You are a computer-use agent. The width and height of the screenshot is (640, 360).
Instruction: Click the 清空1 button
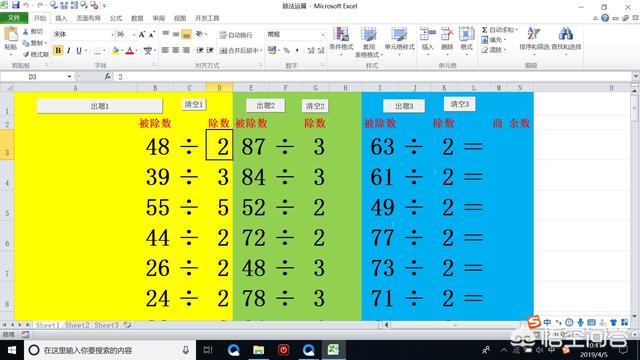(x=193, y=104)
